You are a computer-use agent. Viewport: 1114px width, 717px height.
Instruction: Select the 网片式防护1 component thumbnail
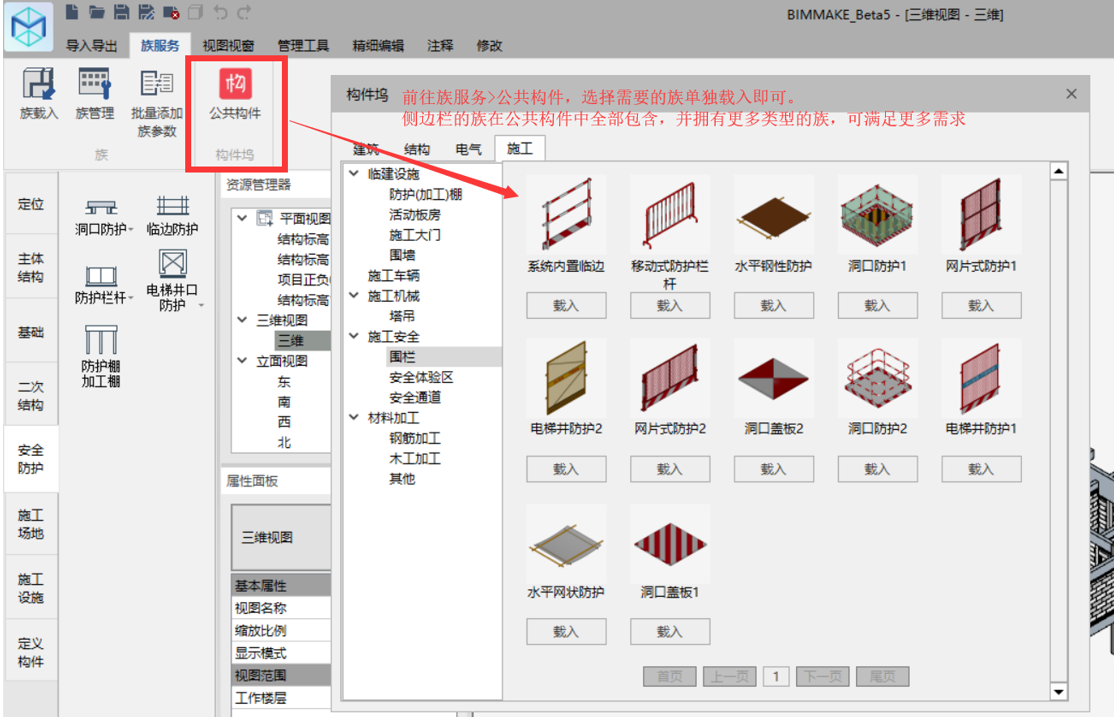[x=981, y=215]
